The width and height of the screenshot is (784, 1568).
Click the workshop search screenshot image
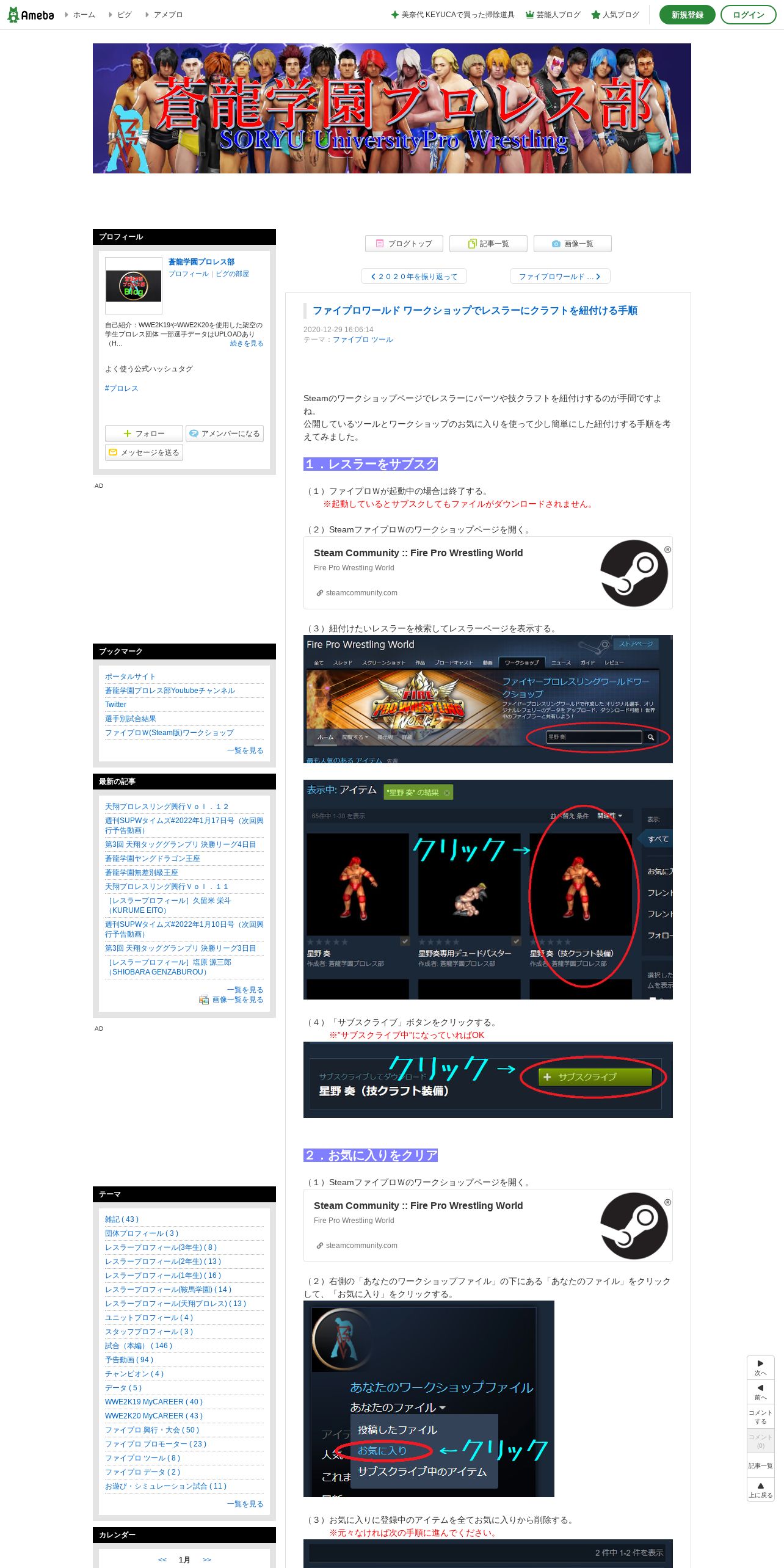488,699
